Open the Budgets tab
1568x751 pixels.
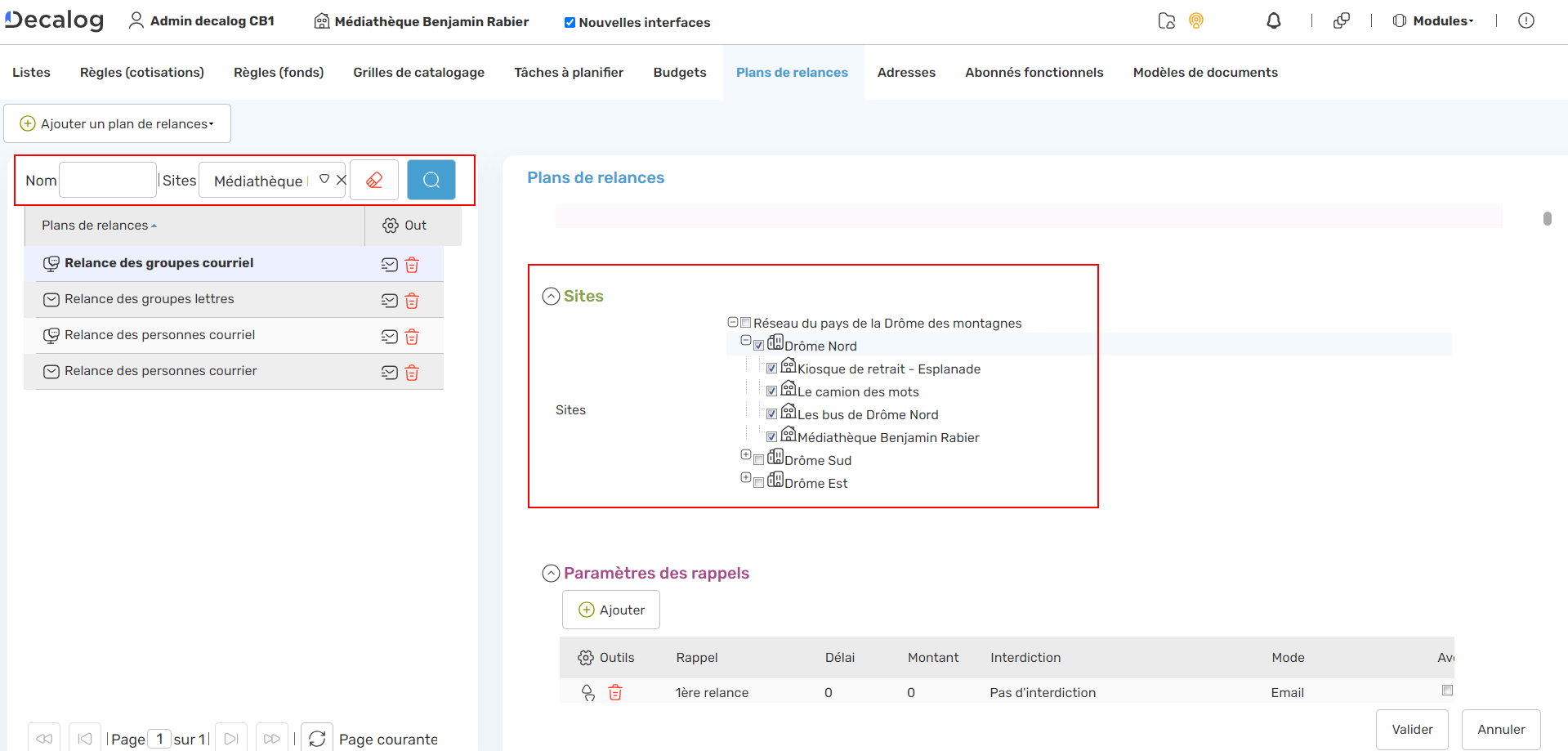pyautogui.click(x=679, y=73)
